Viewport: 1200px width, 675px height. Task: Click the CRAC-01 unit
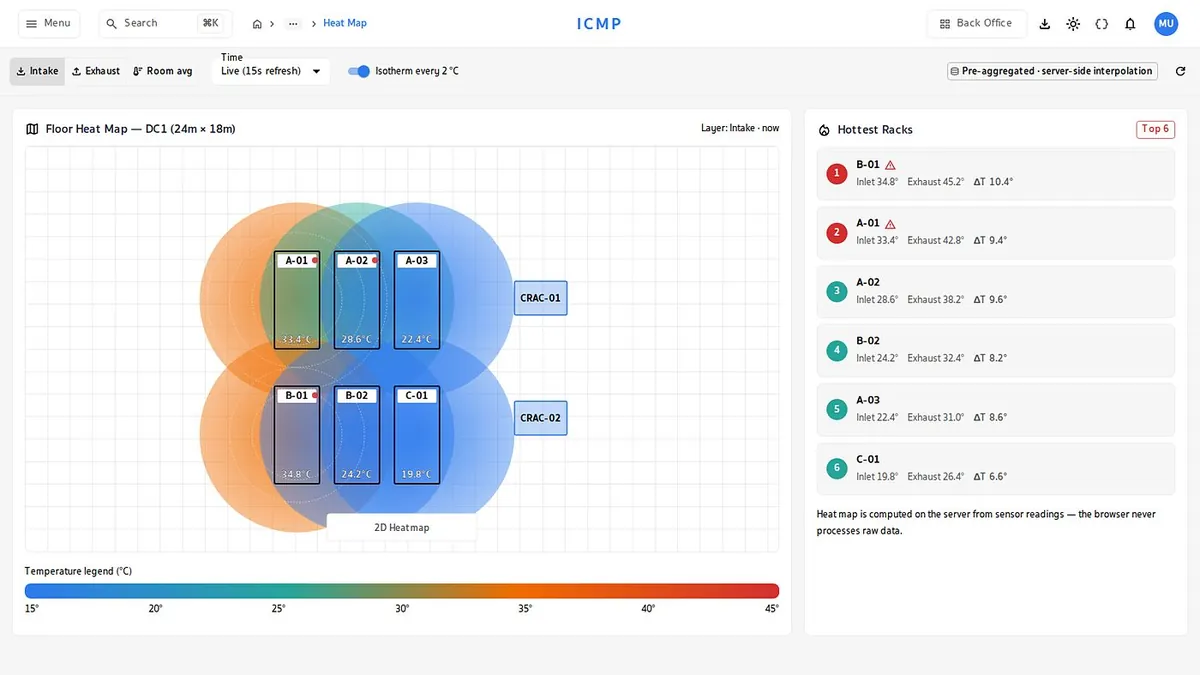[540, 298]
